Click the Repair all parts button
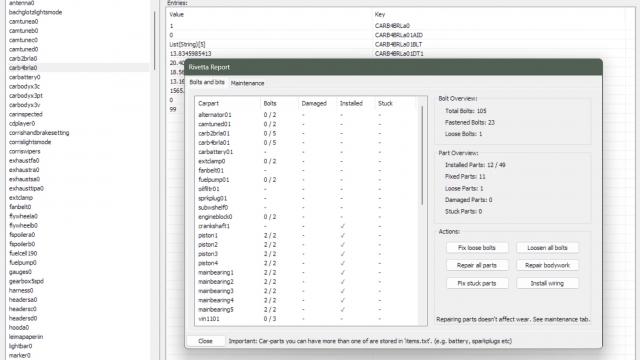The height and width of the screenshot is (360, 640). tap(477, 265)
